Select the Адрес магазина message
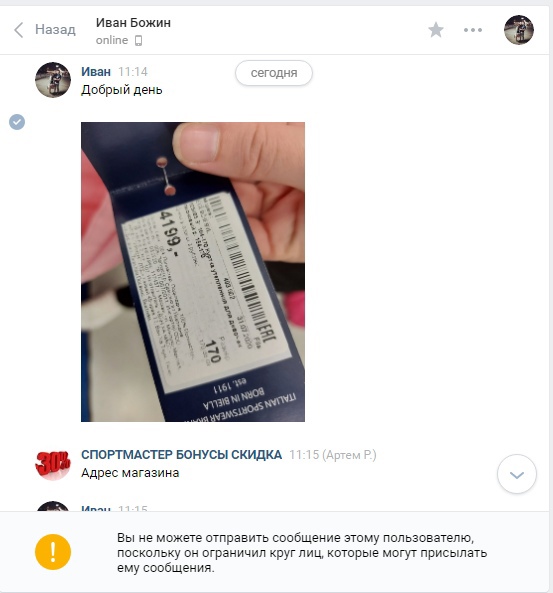Image resolution: width=553 pixels, height=593 pixels. pyautogui.click(x=130, y=473)
